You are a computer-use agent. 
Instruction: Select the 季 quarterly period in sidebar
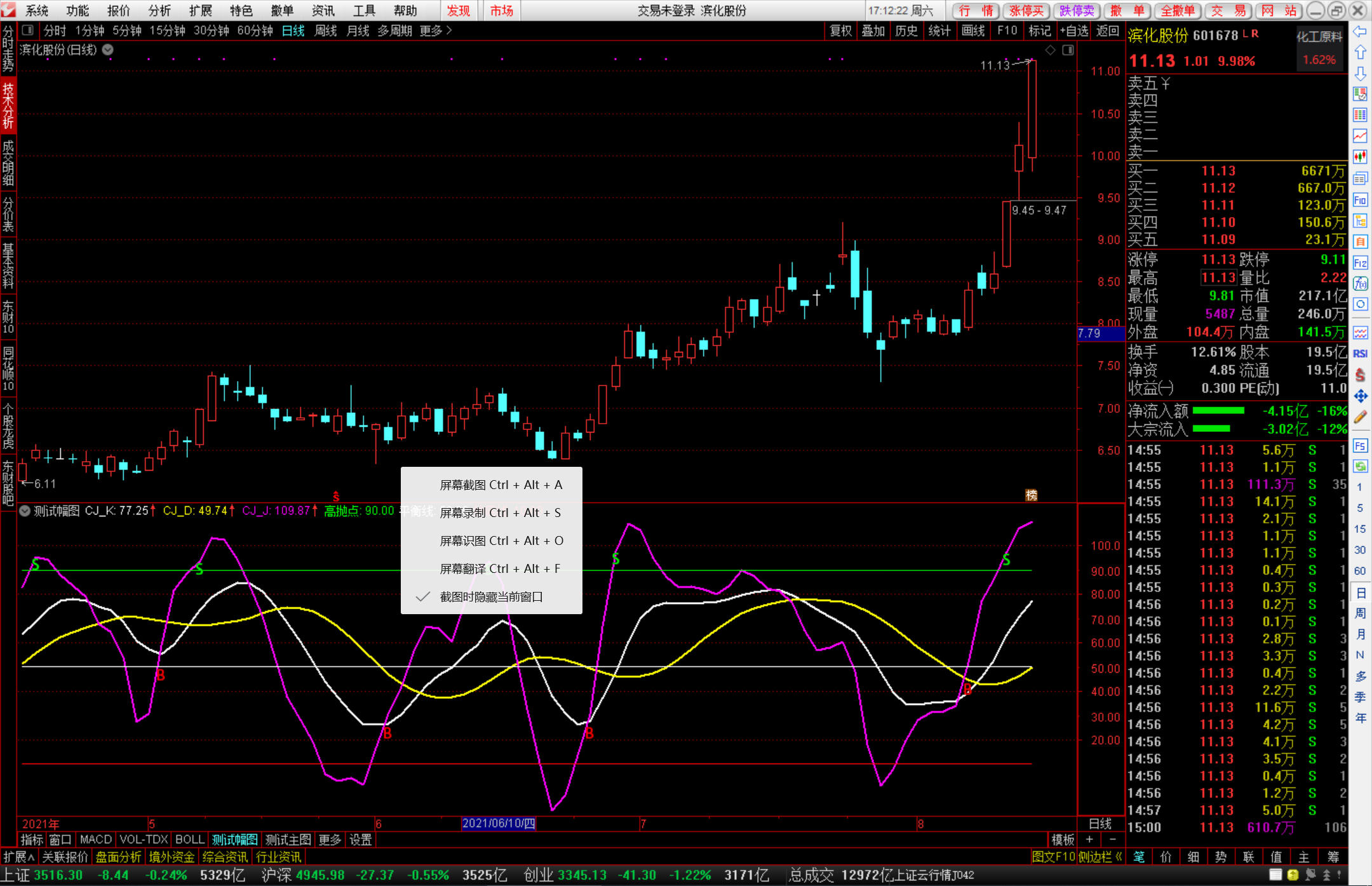(1360, 697)
